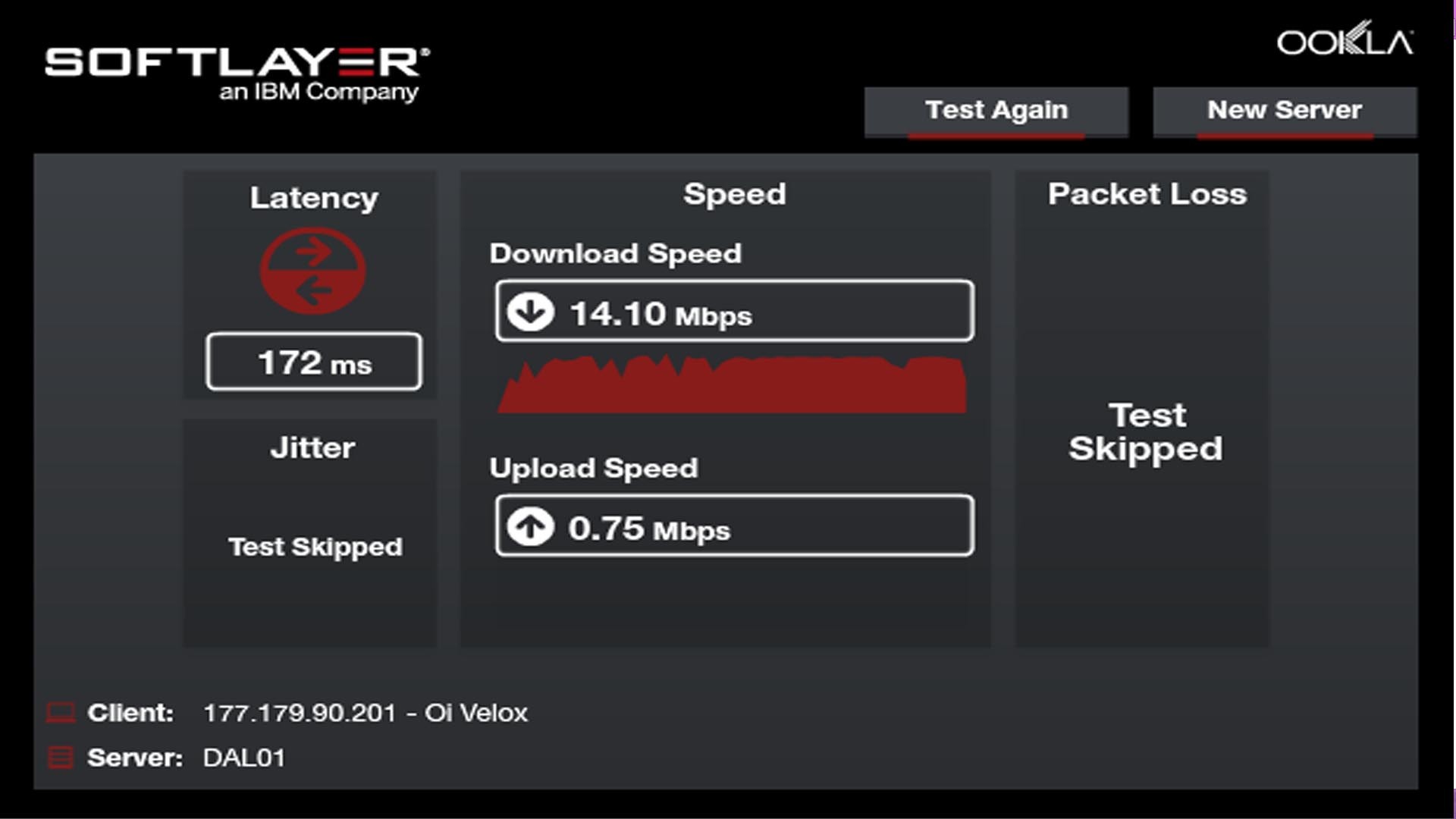Click the Packet Loss heading
Screen dimensions: 1456x819
1147,194
